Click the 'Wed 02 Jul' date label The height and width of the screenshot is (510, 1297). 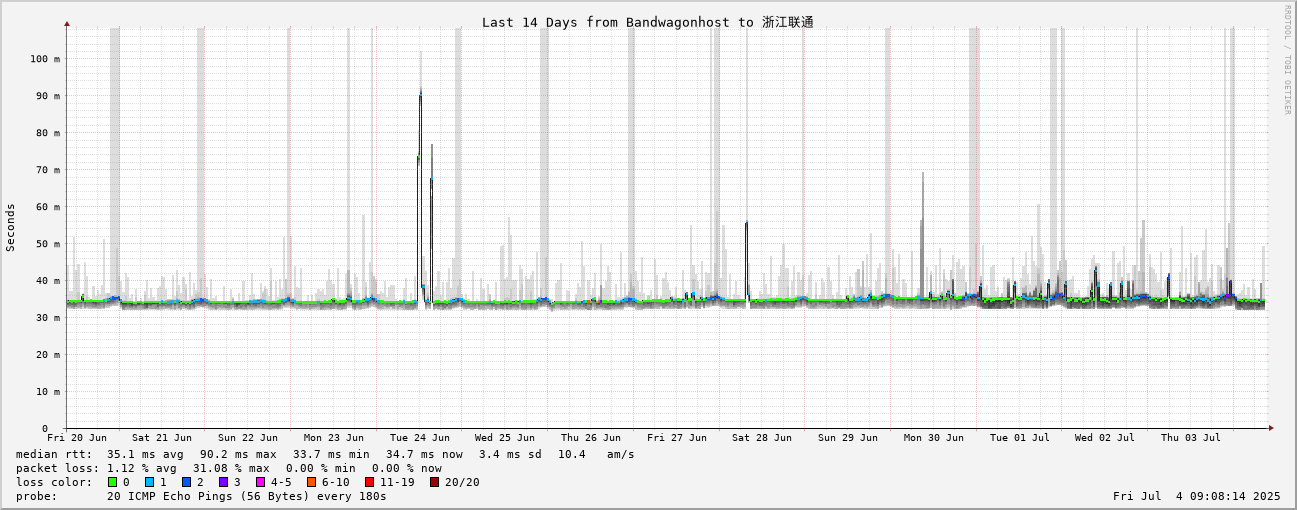1105,438
